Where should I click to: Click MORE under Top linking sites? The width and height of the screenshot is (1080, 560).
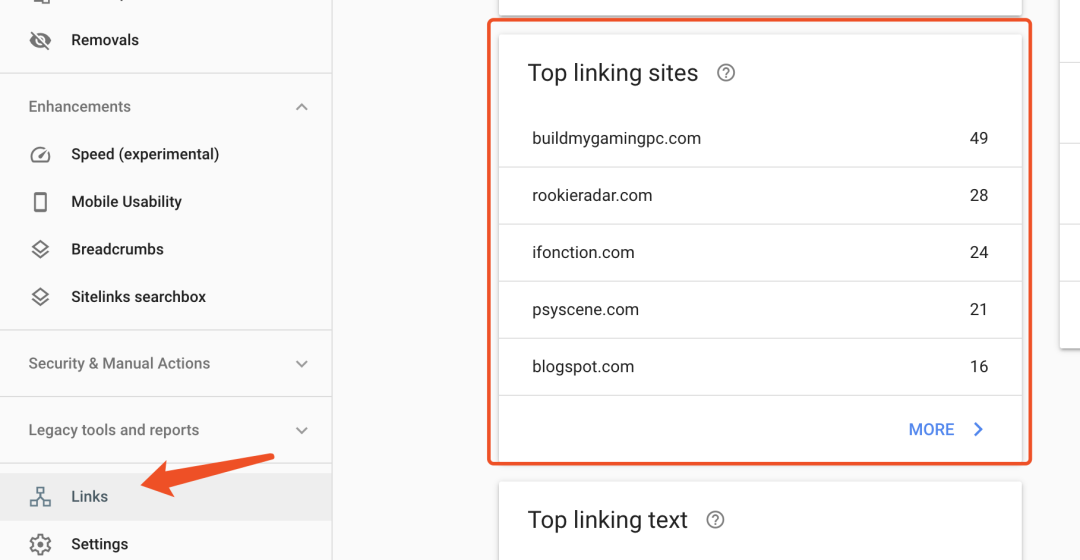(x=931, y=429)
